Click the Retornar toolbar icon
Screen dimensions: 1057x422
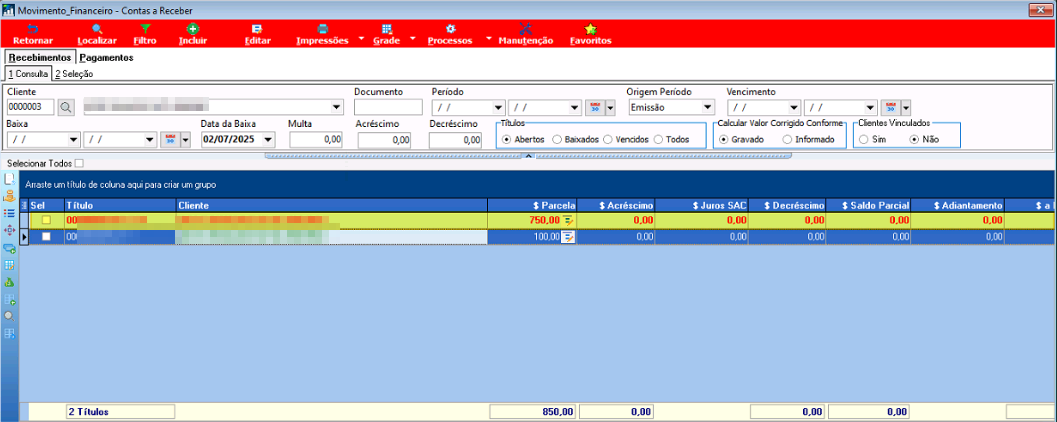coord(33,29)
